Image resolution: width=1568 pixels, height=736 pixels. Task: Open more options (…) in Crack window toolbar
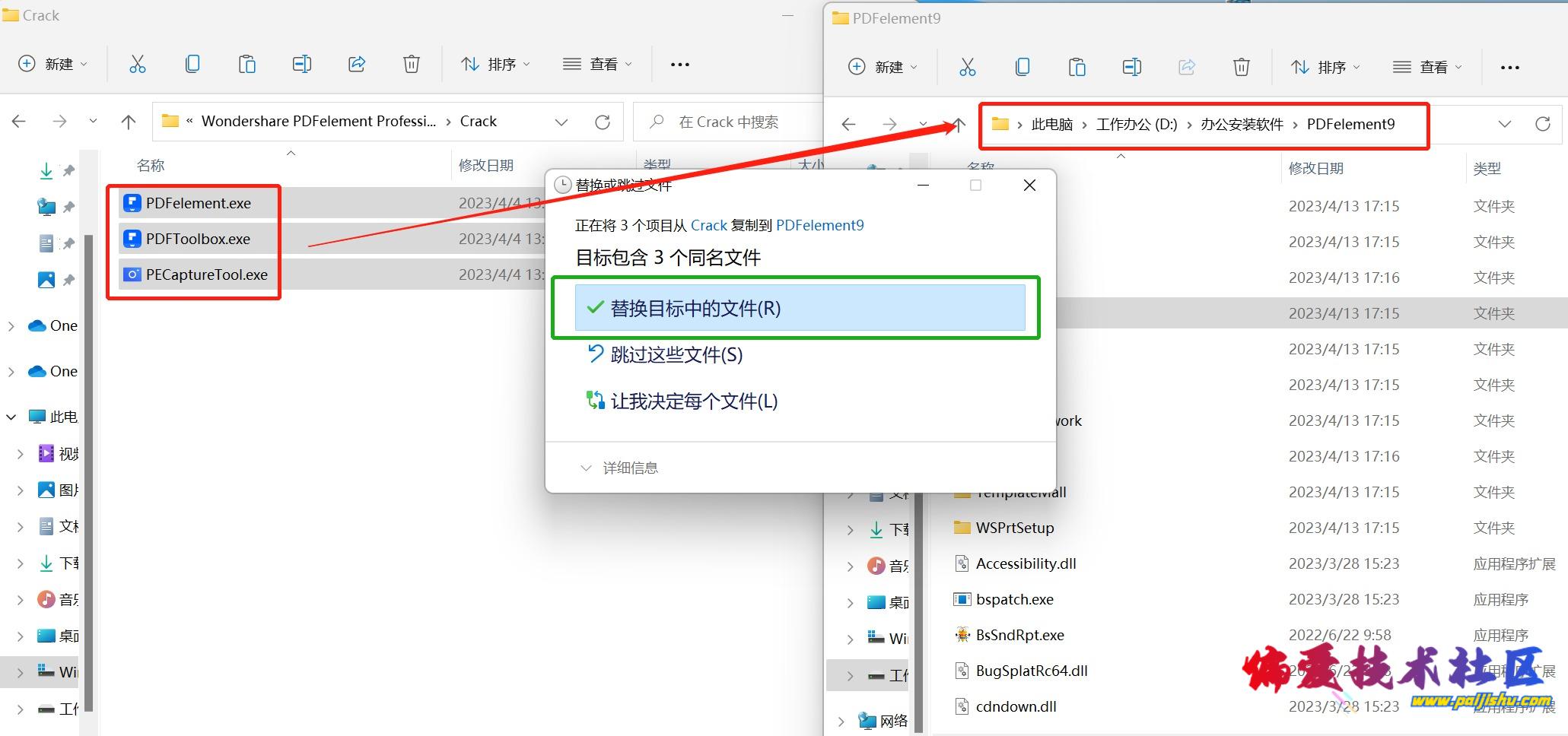tap(680, 65)
